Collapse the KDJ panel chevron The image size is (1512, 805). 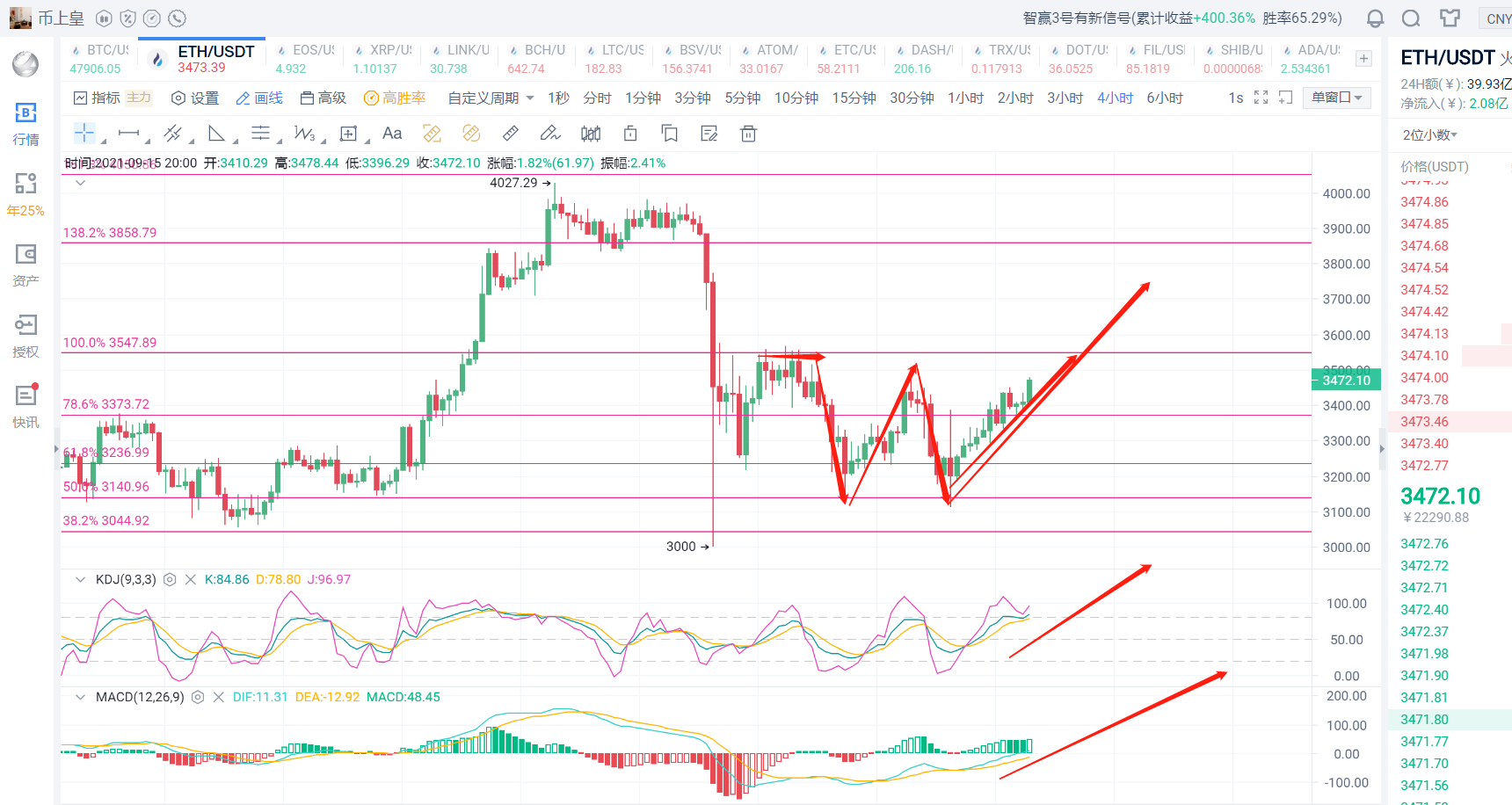coord(80,579)
